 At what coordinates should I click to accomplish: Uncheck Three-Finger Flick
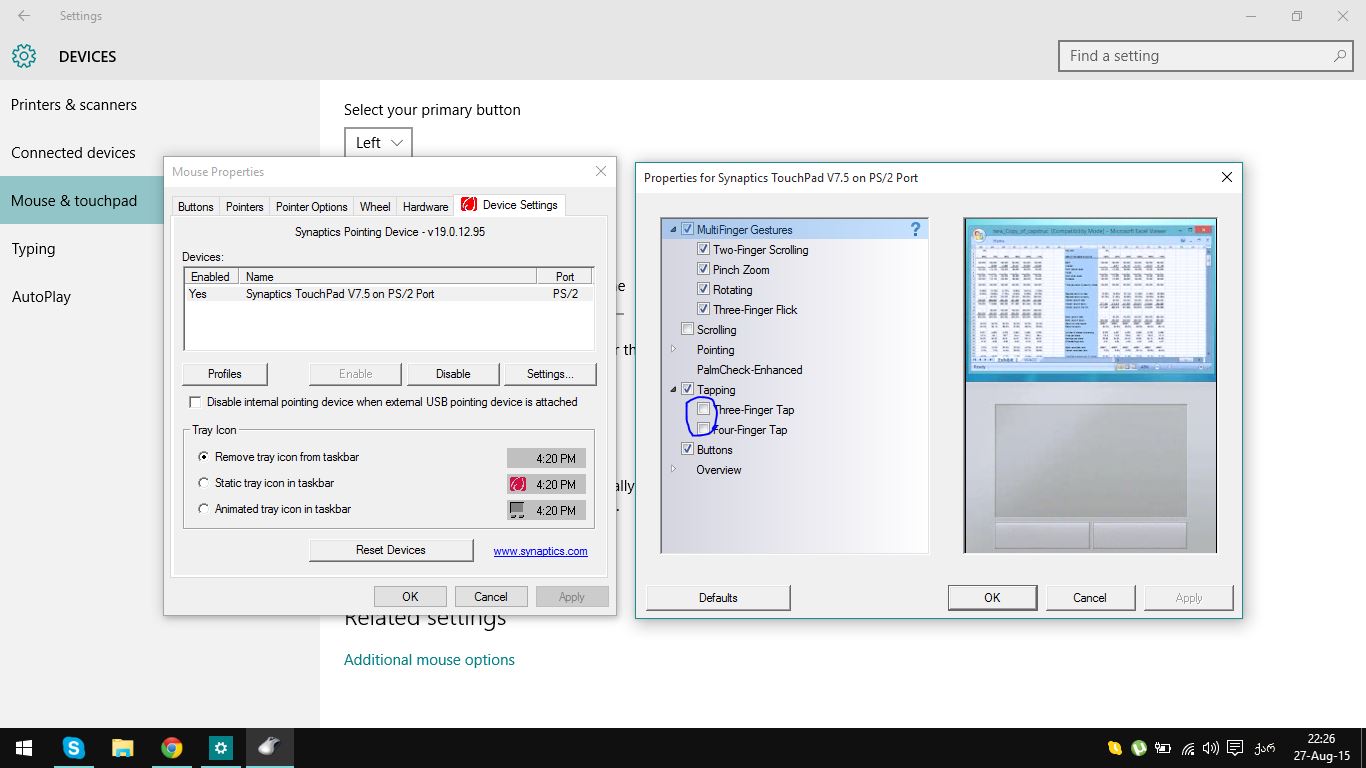(703, 310)
